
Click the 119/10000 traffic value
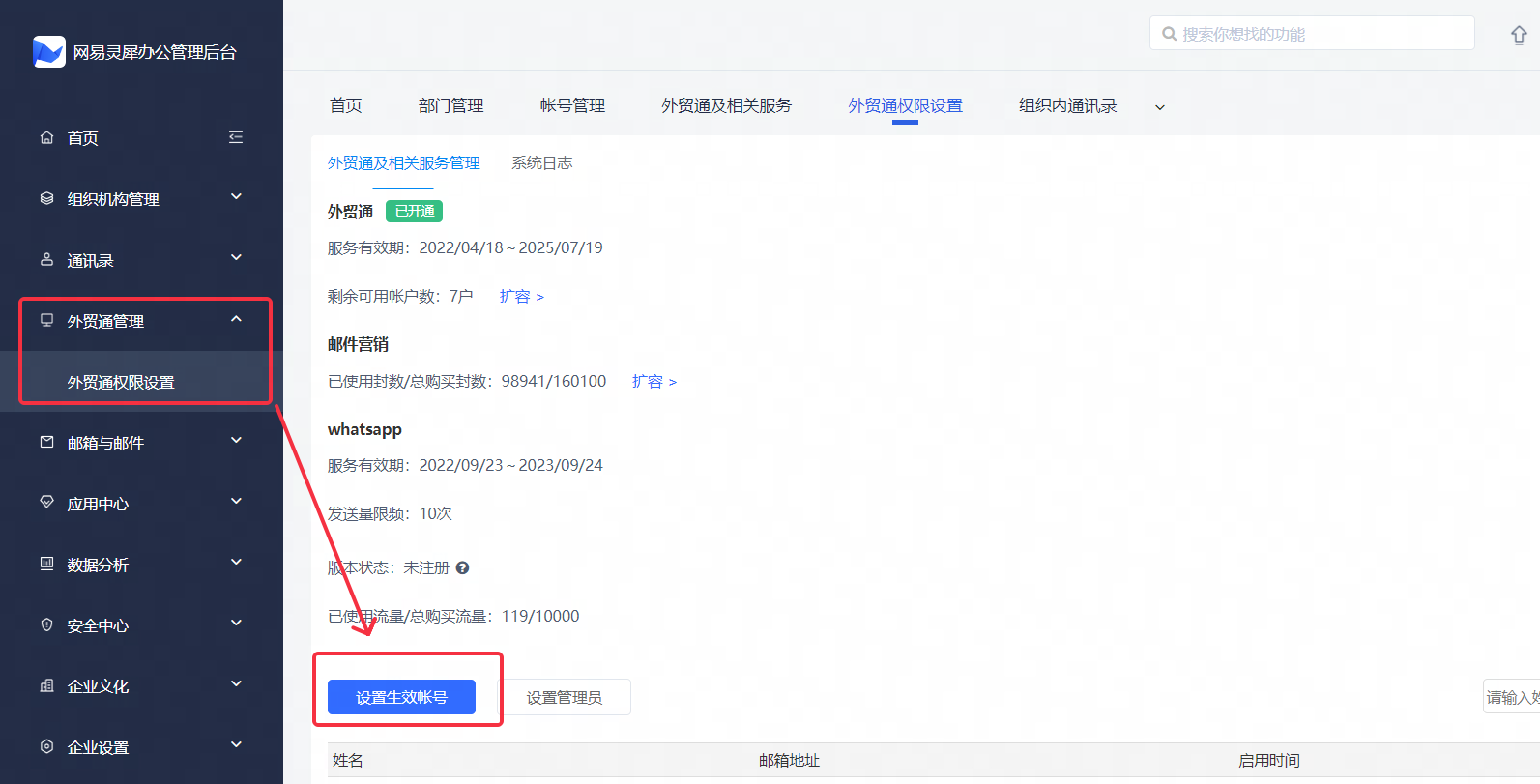540,616
